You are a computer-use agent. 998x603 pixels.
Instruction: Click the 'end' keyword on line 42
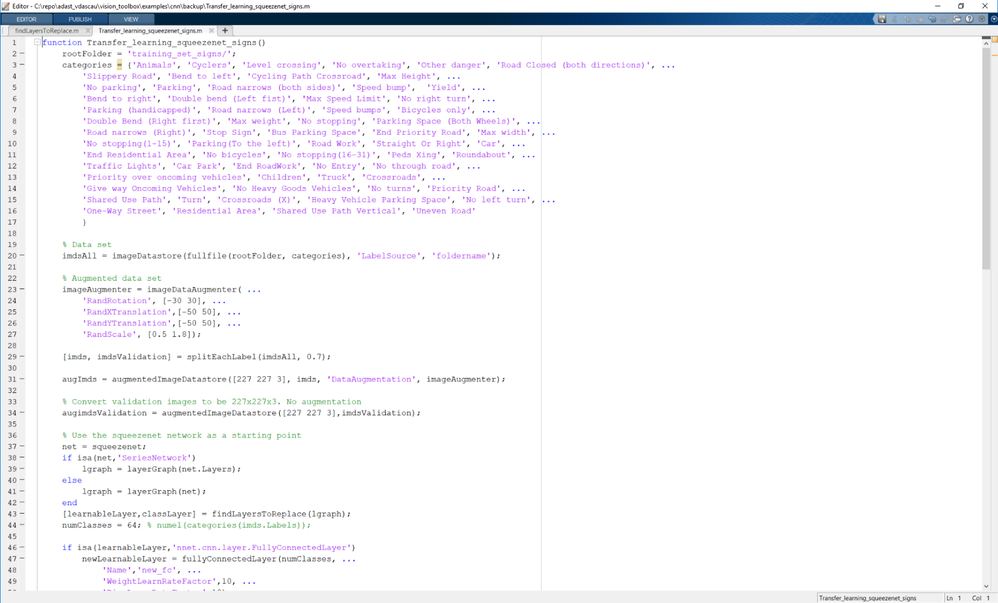point(69,502)
